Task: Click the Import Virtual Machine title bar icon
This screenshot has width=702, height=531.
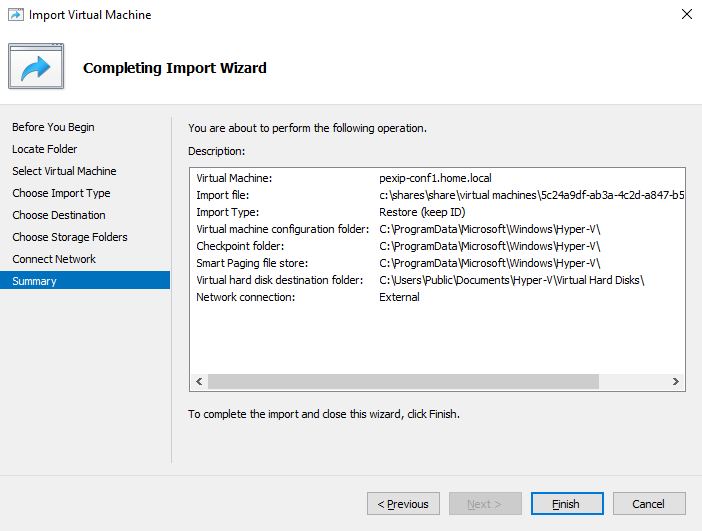Action: pyautogui.click(x=16, y=15)
